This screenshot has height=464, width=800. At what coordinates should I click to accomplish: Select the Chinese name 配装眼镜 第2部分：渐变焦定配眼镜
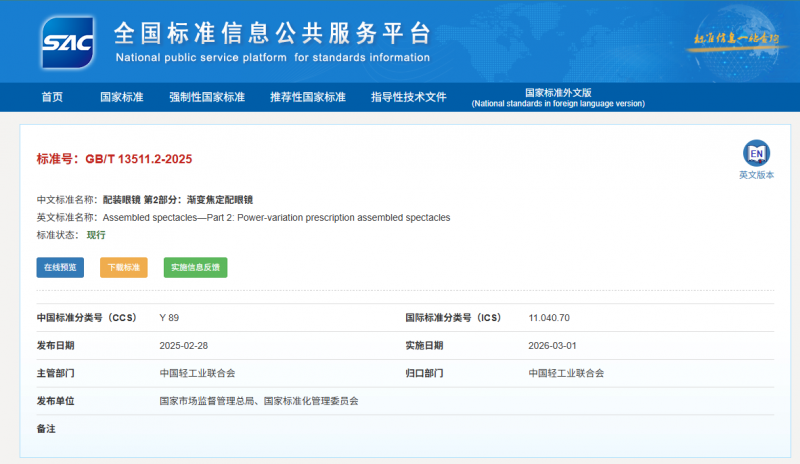click(x=178, y=200)
